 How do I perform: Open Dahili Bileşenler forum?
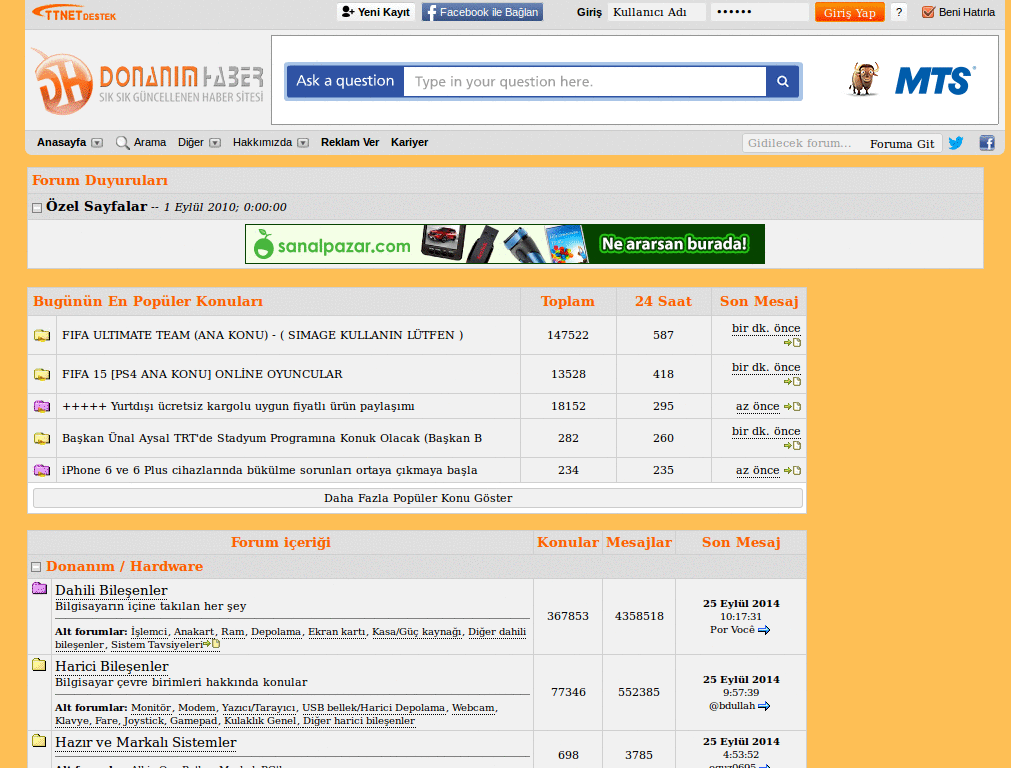pyautogui.click(x=111, y=590)
